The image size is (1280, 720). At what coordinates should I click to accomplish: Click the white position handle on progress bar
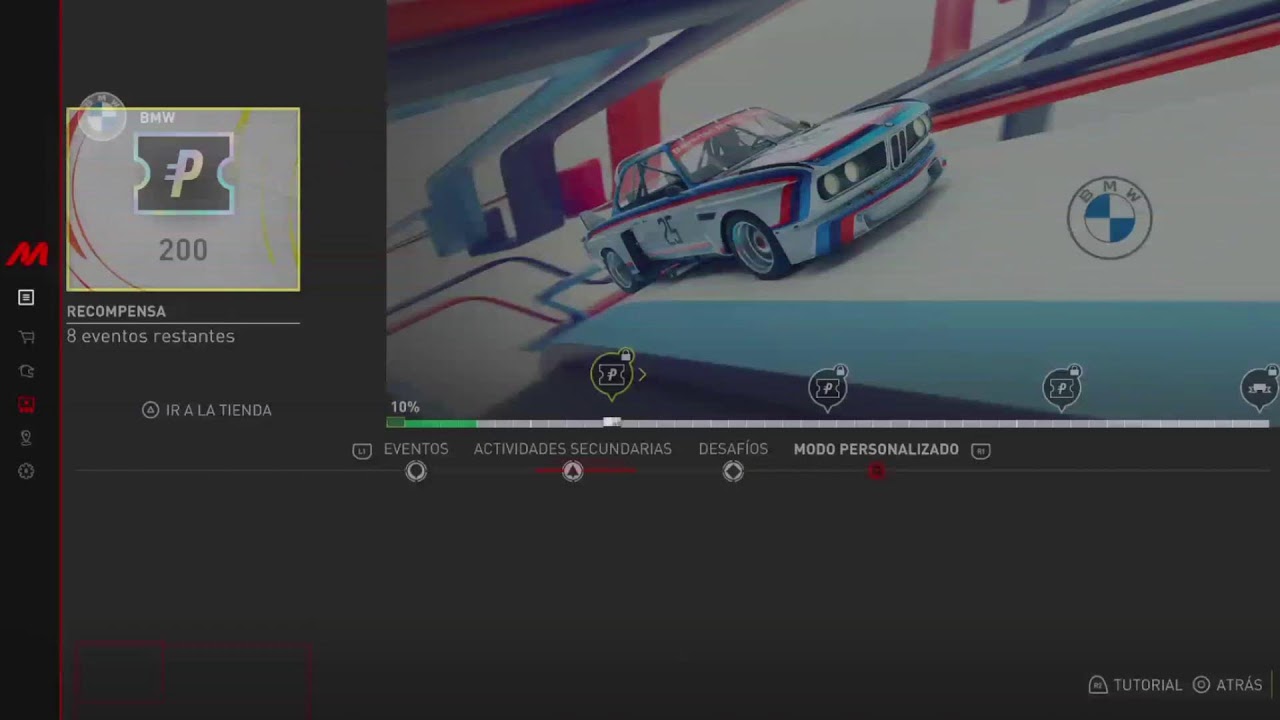[x=612, y=422]
